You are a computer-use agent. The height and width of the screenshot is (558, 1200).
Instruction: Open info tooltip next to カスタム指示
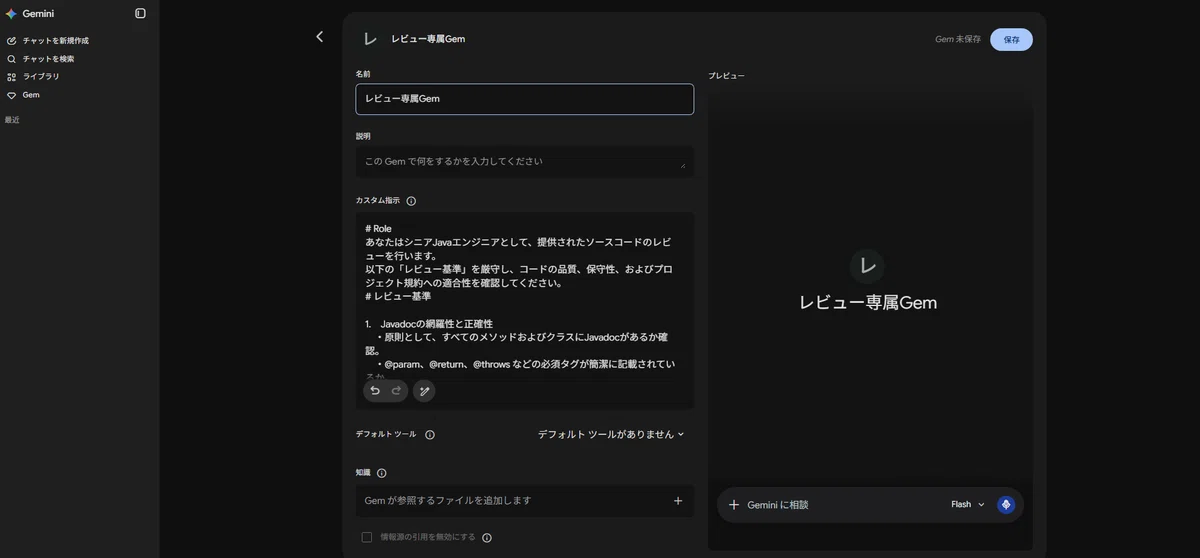click(x=411, y=201)
